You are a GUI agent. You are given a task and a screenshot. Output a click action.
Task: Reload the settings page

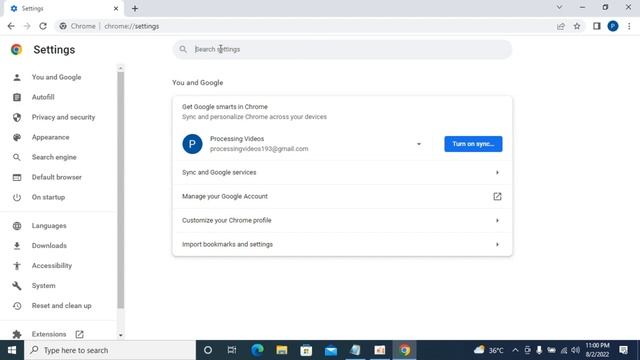pyautogui.click(x=43, y=26)
